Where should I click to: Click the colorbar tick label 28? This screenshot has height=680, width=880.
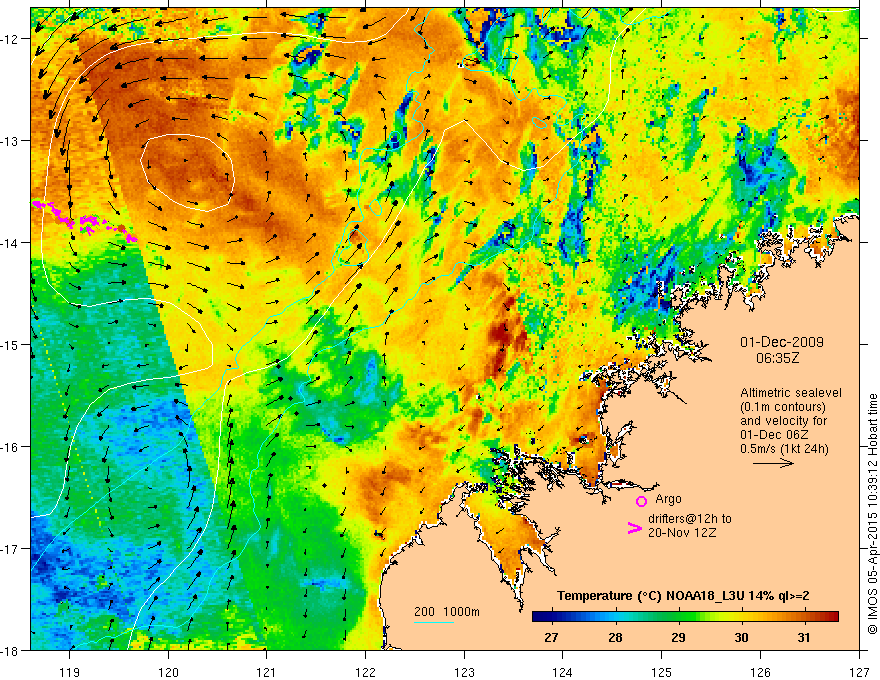click(615, 637)
